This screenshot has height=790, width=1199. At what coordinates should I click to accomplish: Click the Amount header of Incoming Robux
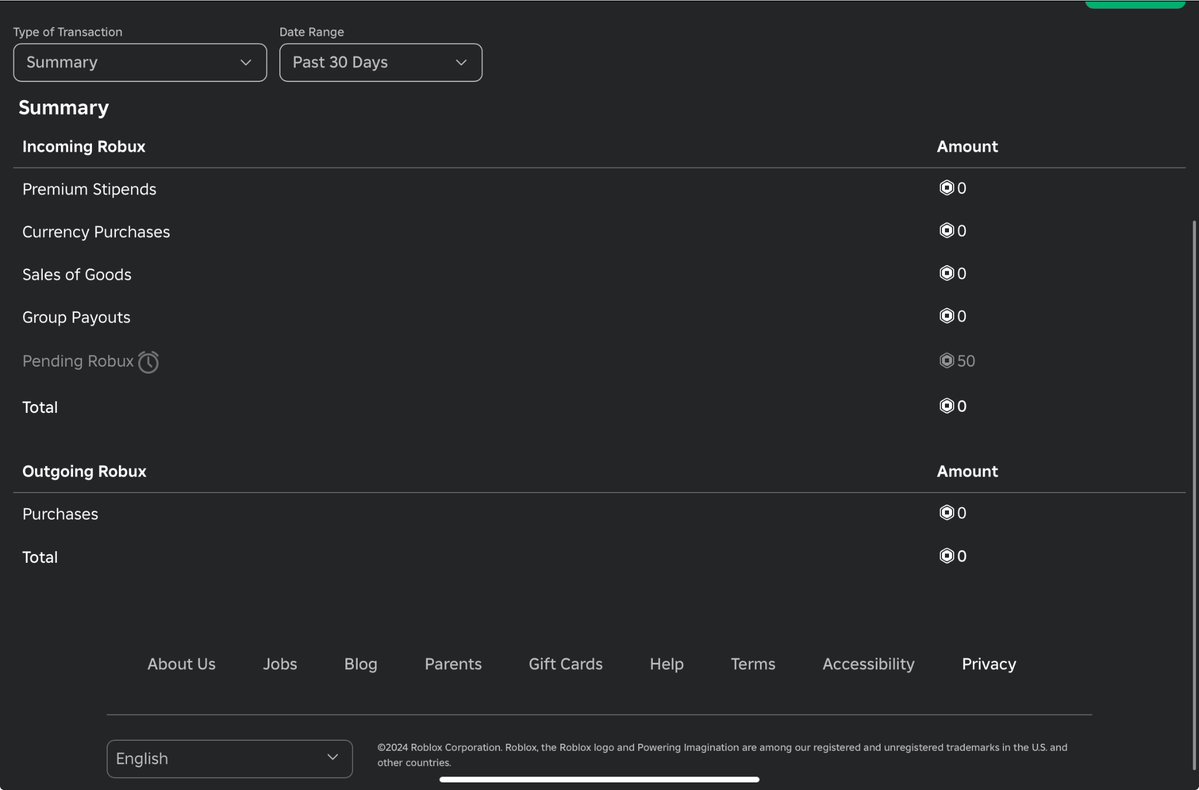(967, 147)
